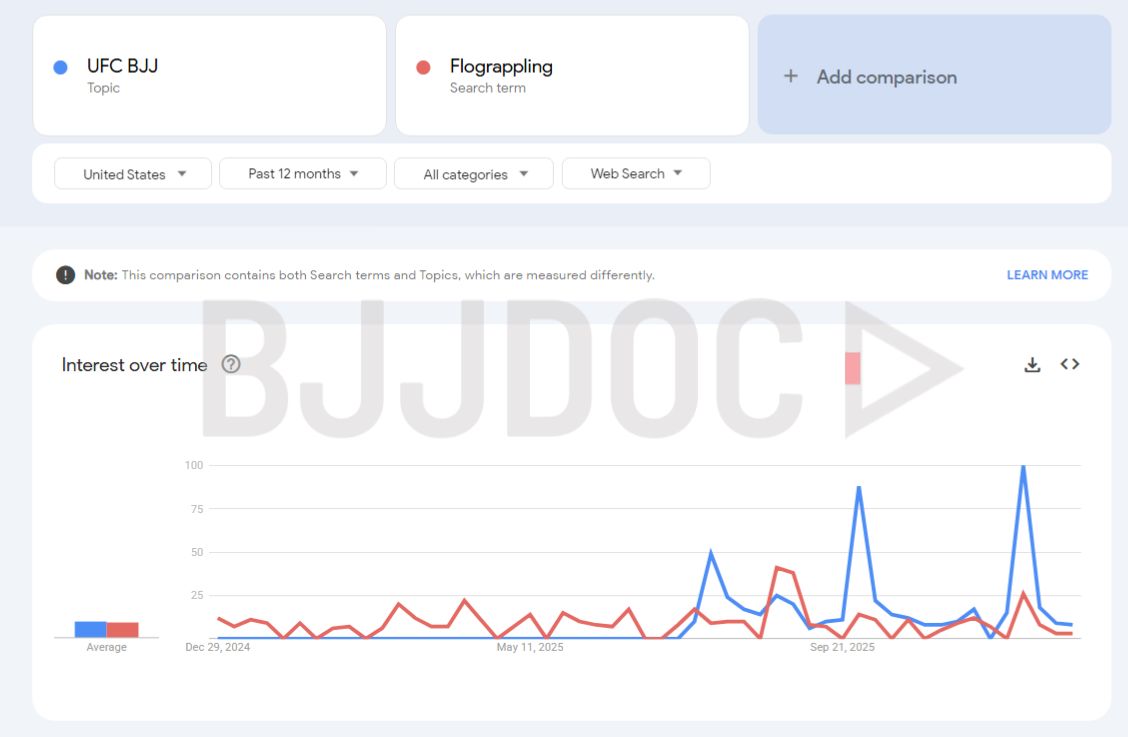Viewport: 1128px width, 737px height.
Task: Click the May 11, 2025 axis label
Action: click(530, 647)
